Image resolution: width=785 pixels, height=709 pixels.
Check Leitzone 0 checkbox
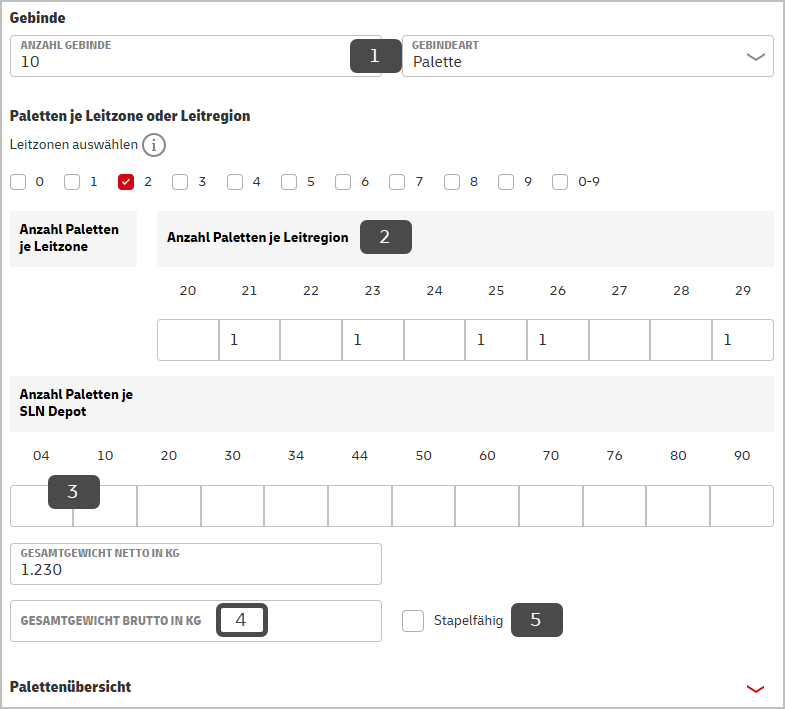tap(18, 182)
